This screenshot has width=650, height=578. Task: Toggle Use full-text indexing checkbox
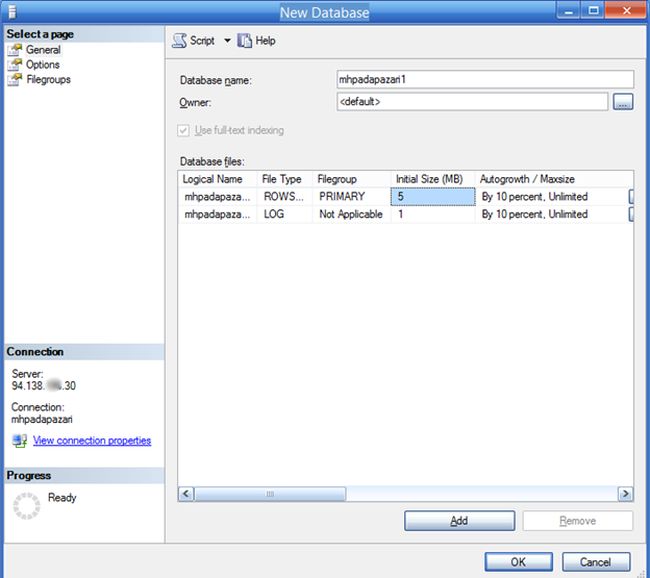183,130
